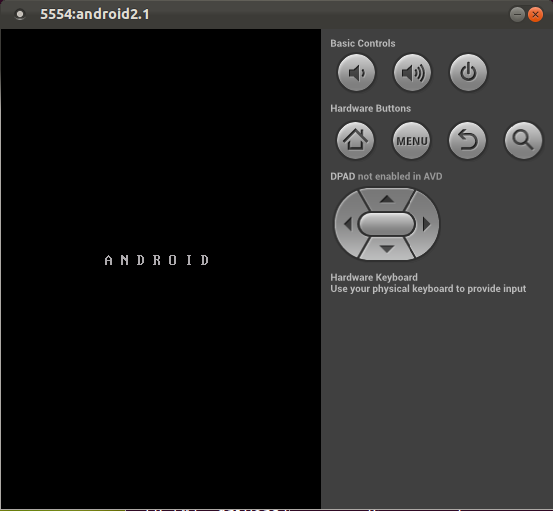Image resolution: width=553 pixels, height=511 pixels.
Task: Go to the Home hardware button
Action: 356,141
